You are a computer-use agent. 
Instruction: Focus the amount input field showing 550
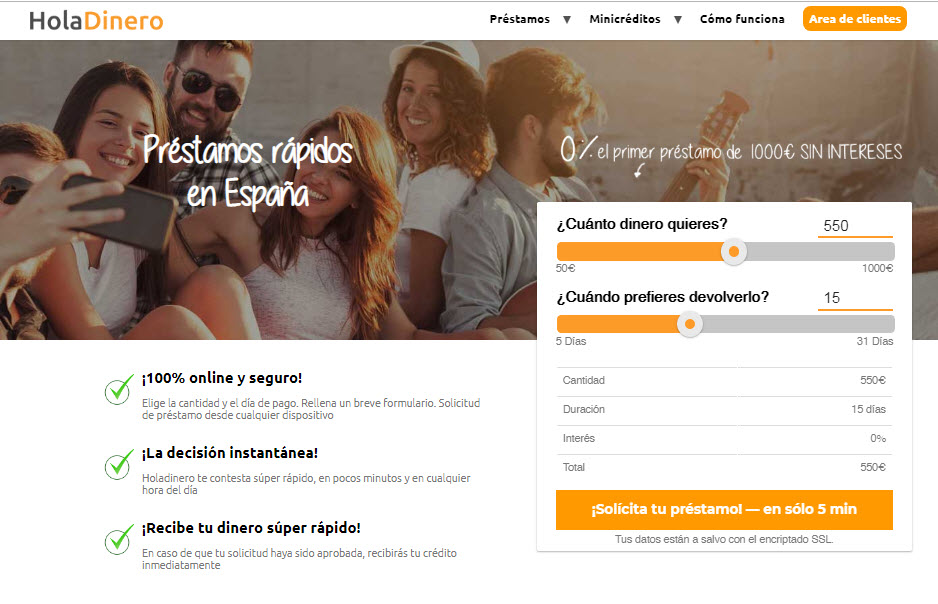click(854, 226)
